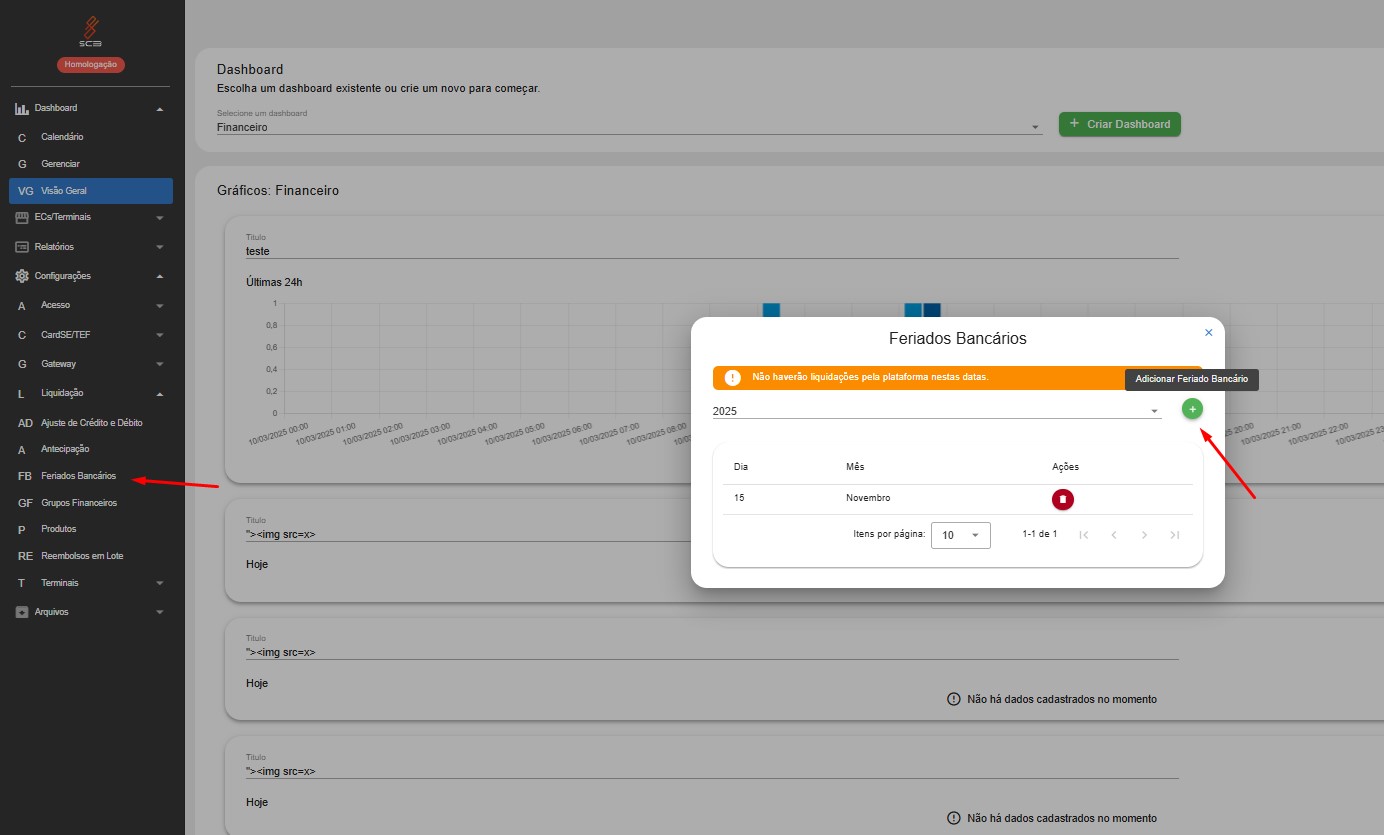
Task: Open Grupos Financeiros menu item
Action: 78,503
